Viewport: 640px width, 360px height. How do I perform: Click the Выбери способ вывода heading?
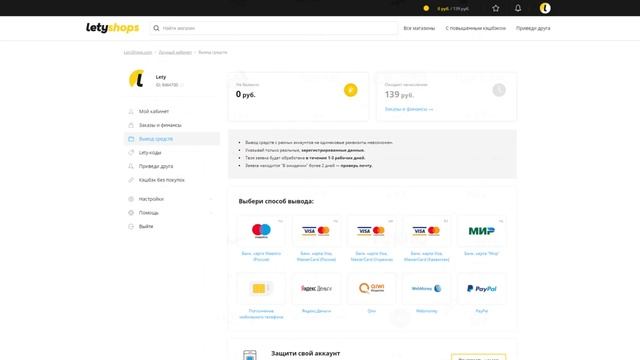276,201
